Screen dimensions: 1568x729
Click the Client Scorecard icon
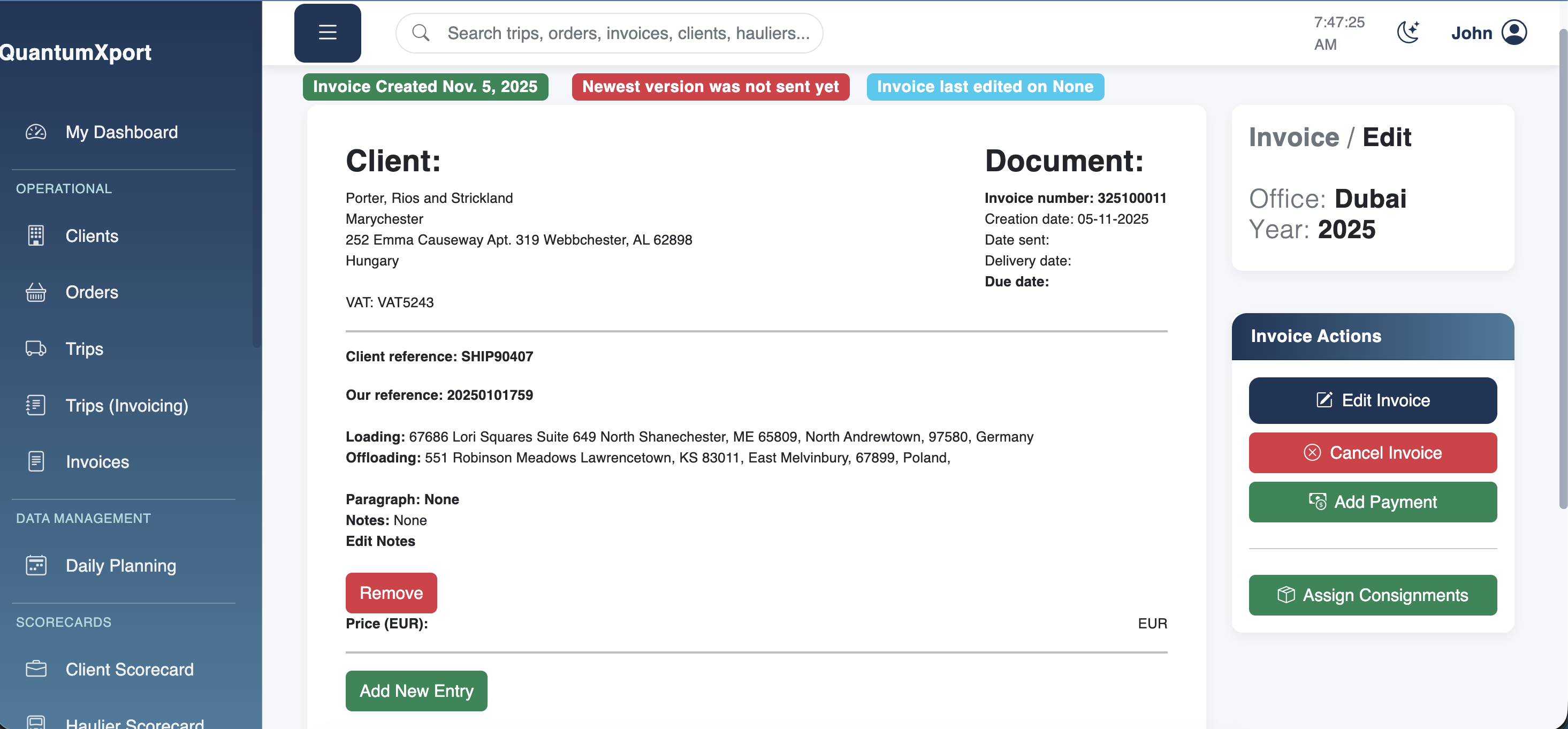tap(36, 669)
